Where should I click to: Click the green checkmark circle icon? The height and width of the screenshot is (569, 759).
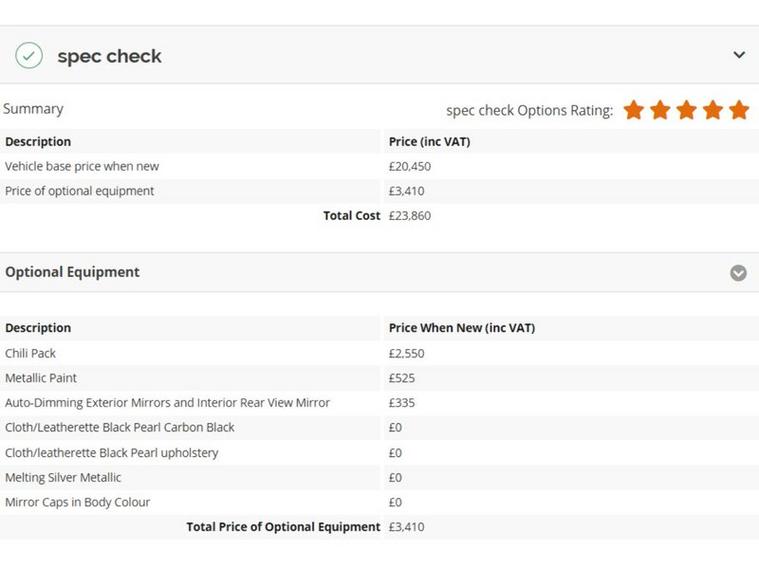point(29,56)
